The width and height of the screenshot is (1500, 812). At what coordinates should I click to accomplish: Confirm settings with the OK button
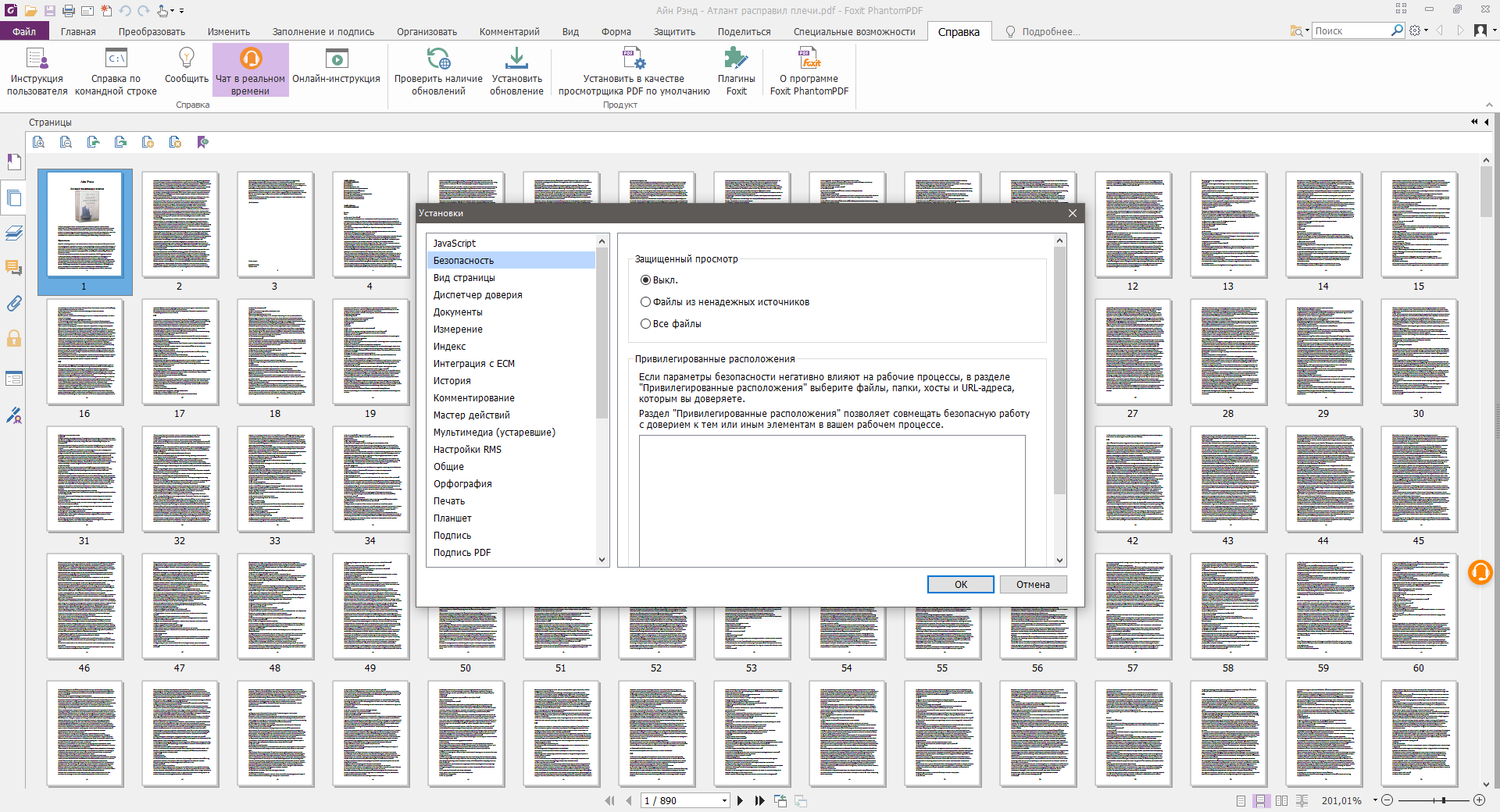960,584
